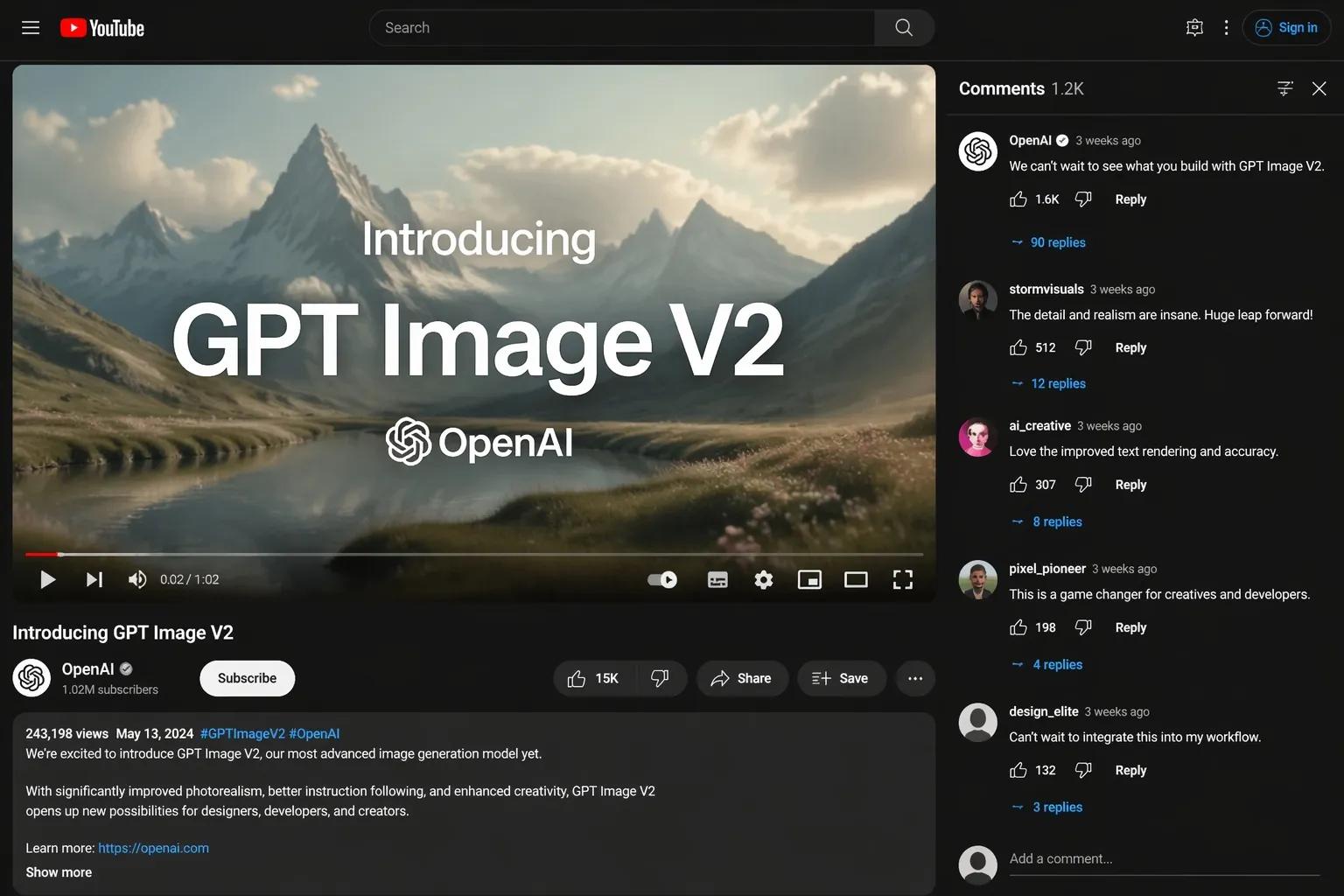Open video player settings gear
The width and height of the screenshot is (1344, 896).
click(x=763, y=580)
